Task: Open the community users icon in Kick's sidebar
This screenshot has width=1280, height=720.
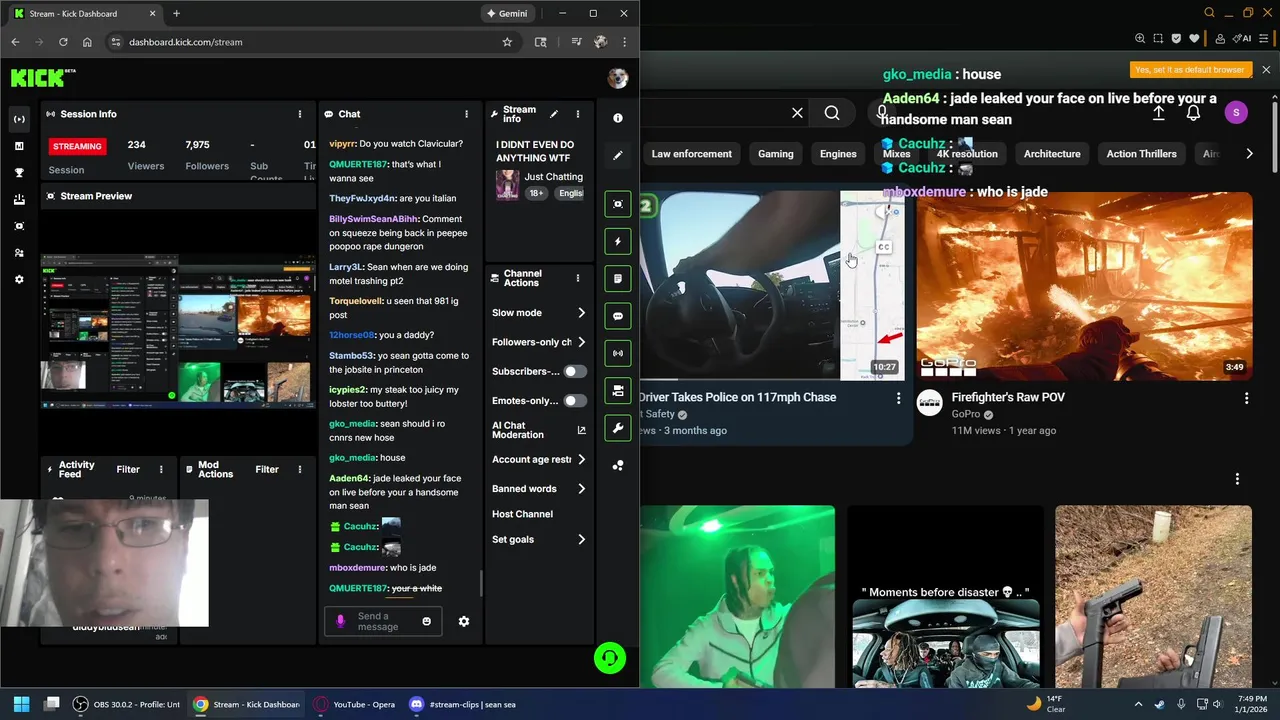Action: tap(19, 253)
